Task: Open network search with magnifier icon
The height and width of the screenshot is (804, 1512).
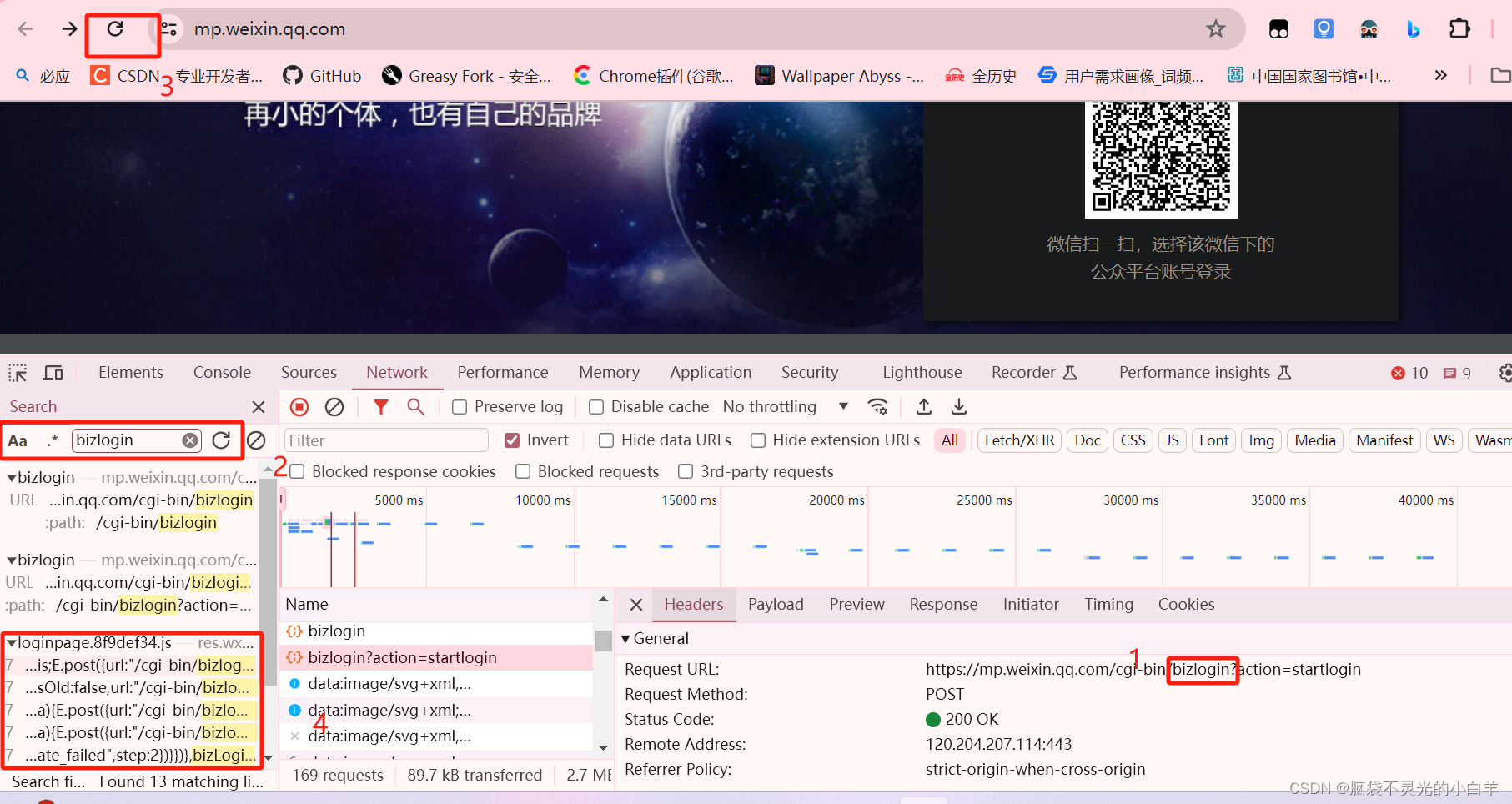Action: (415, 407)
